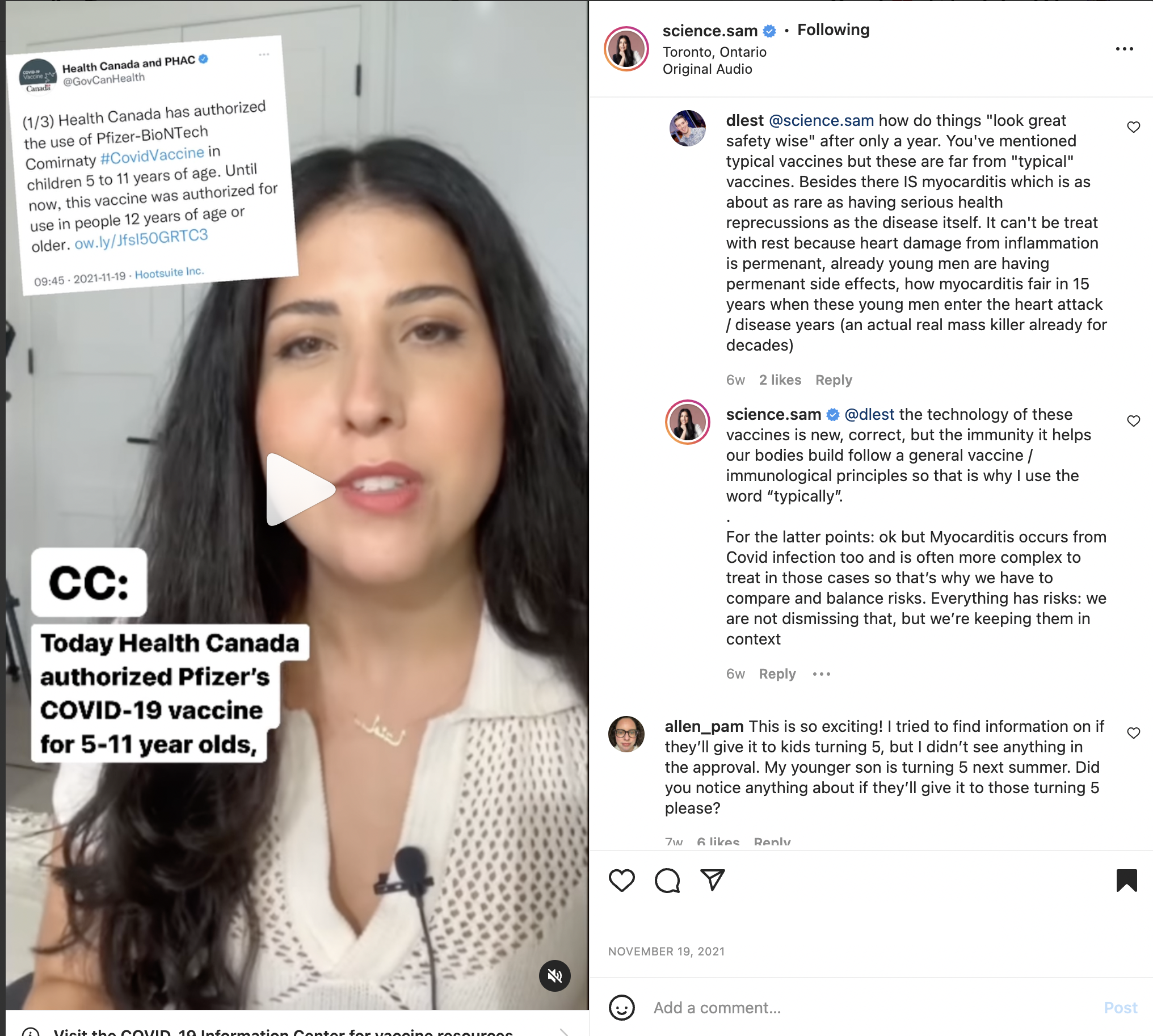Like science.sam's reply comment heart
Image resolution: width=1153 pixels, height=1036 pixels.
(1133, 420)
